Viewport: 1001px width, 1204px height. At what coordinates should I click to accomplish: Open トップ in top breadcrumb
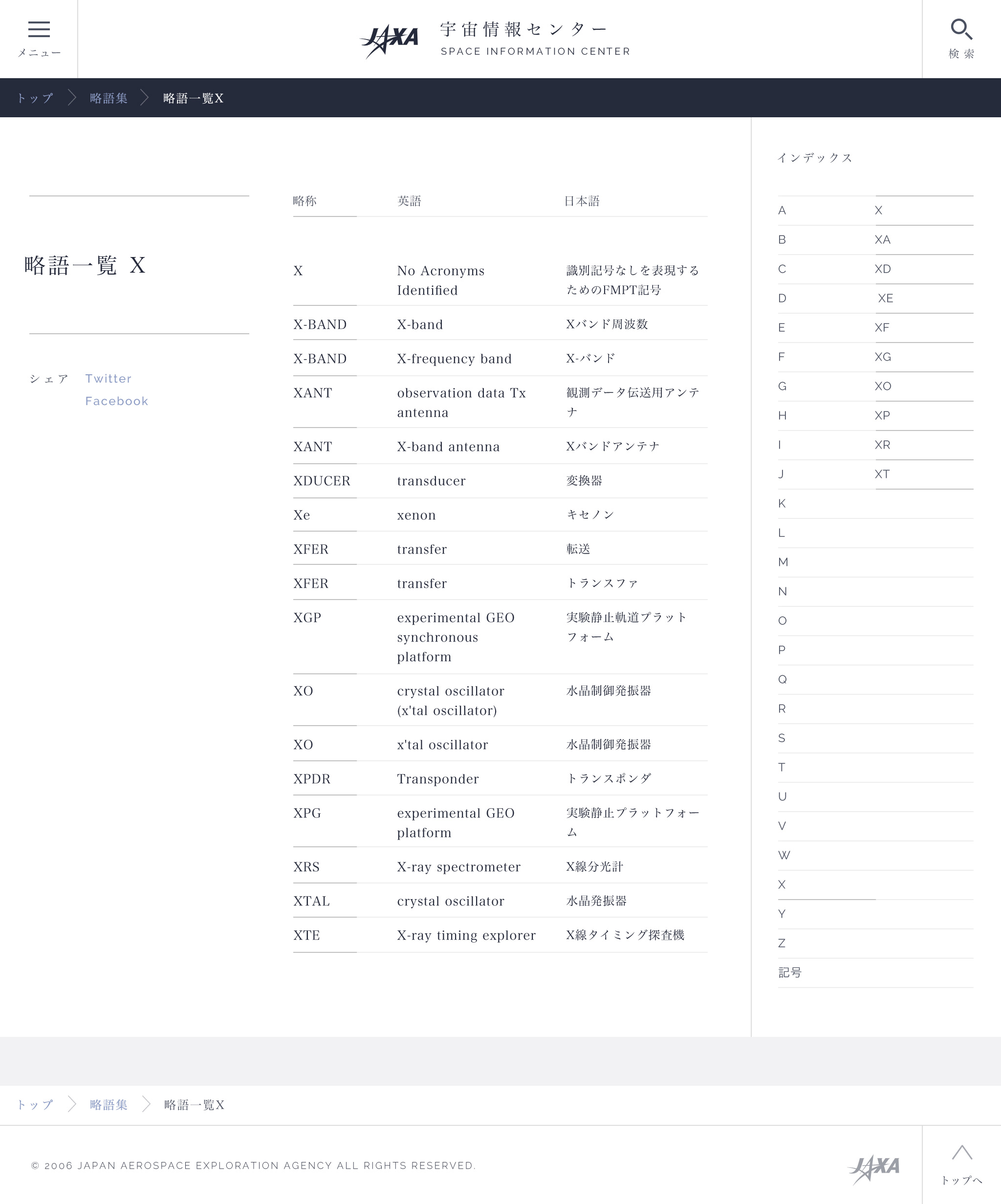(x=34, y=98)
